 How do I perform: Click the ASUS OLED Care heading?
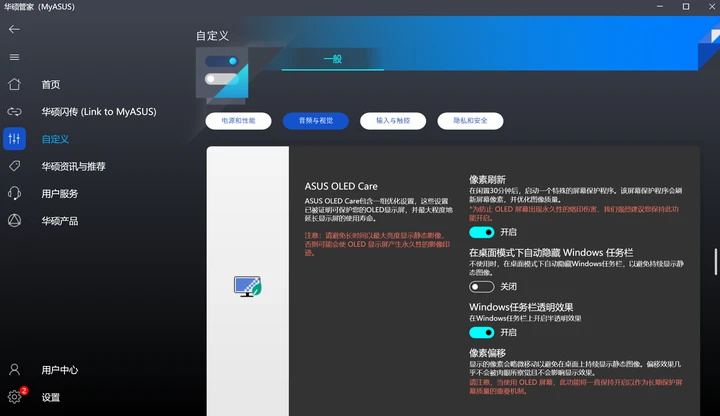point(341,186)
